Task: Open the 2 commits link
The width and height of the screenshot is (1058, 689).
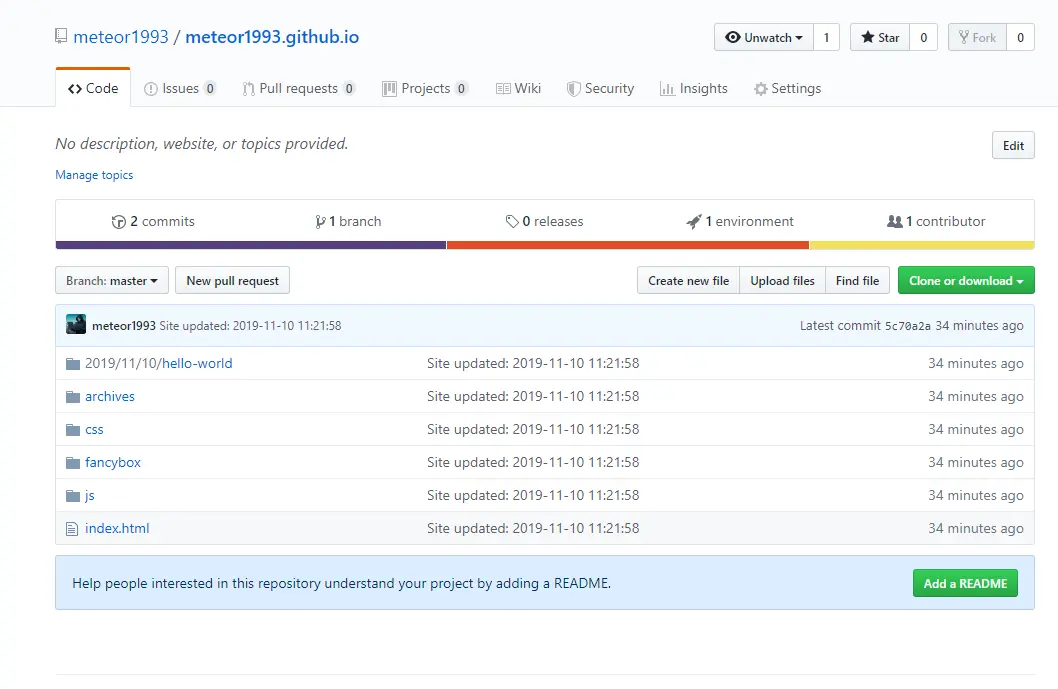Action: (153, 221)
